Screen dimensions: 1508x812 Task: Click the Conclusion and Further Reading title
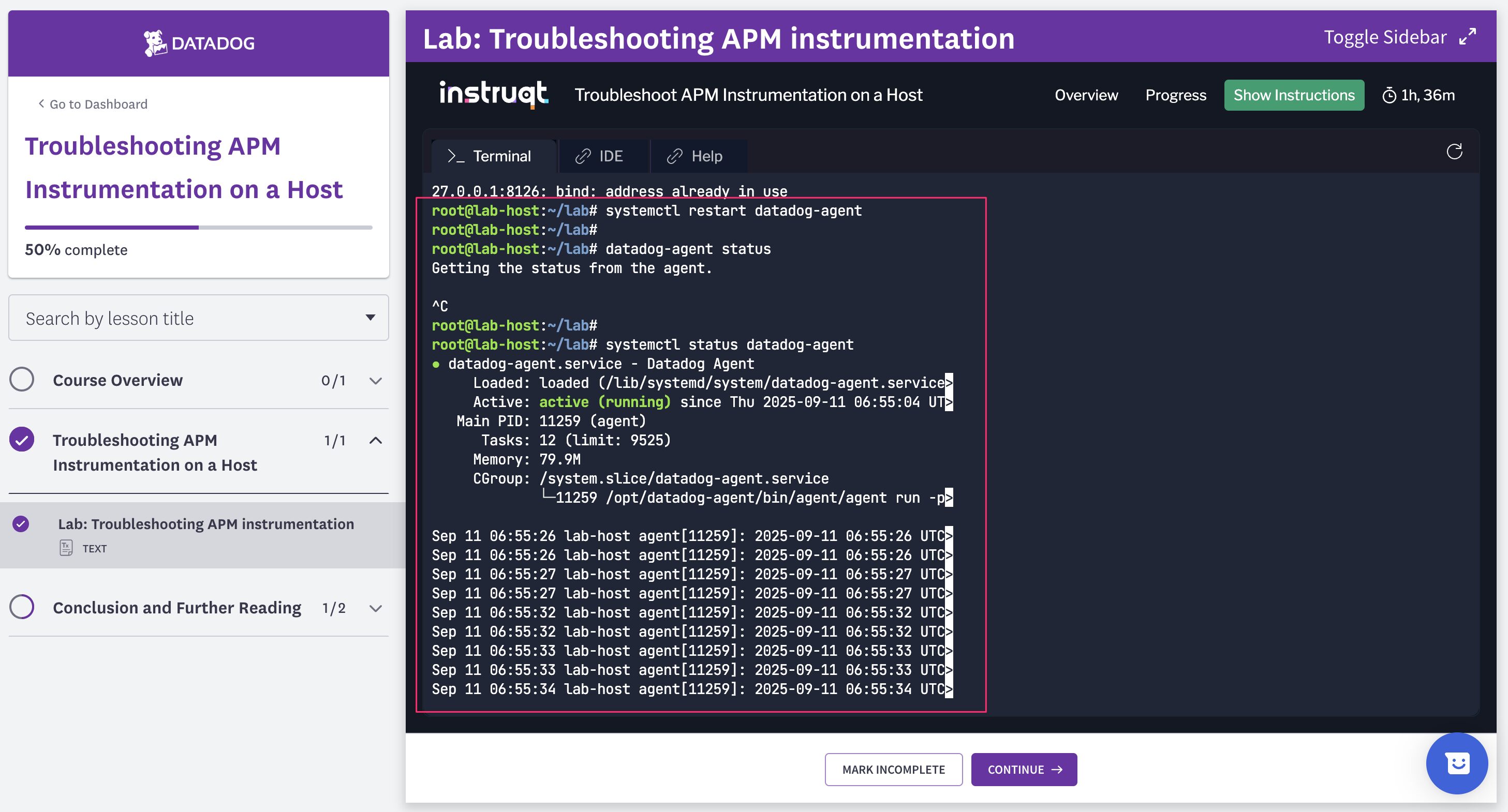pyautogui.click(x=177, y=608)
